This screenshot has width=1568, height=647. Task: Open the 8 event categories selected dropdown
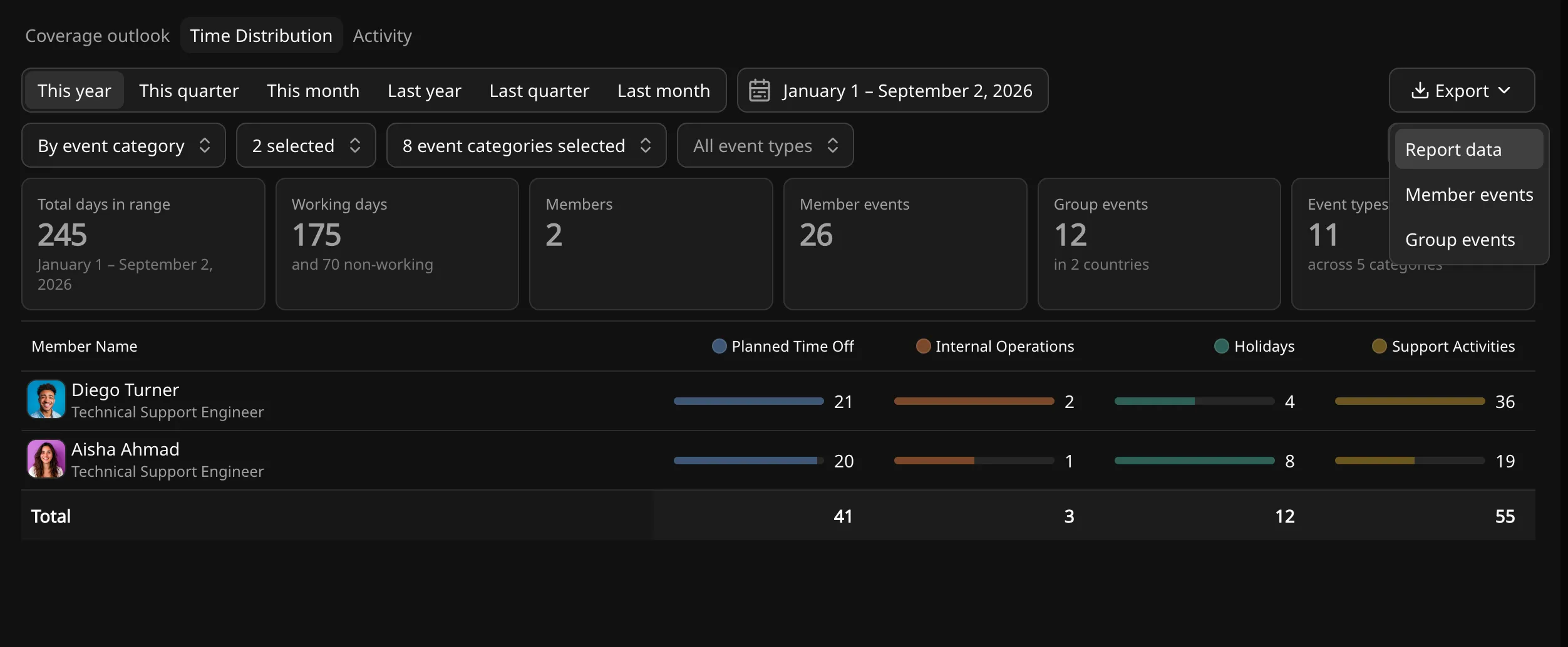526,145
